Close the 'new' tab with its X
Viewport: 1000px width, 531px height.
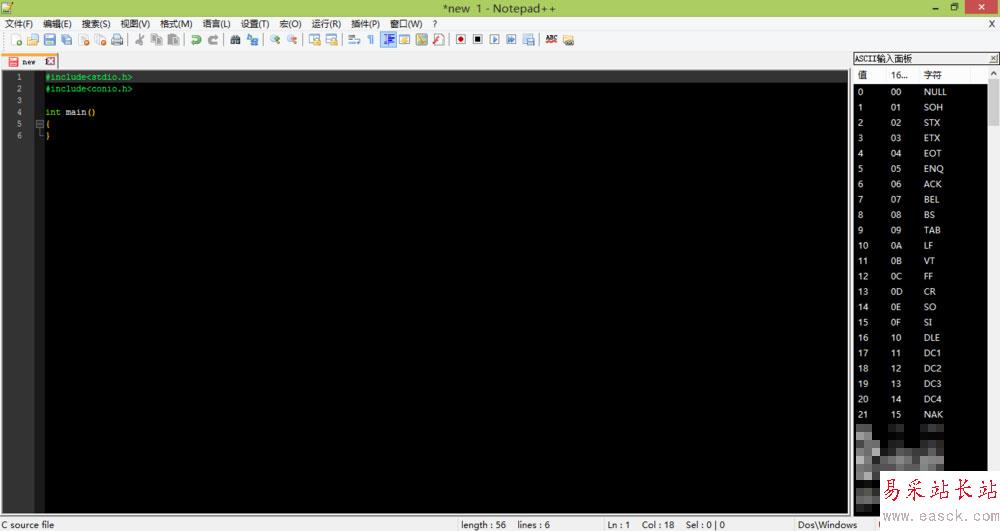pyautogui.click(x=50, y=61)
